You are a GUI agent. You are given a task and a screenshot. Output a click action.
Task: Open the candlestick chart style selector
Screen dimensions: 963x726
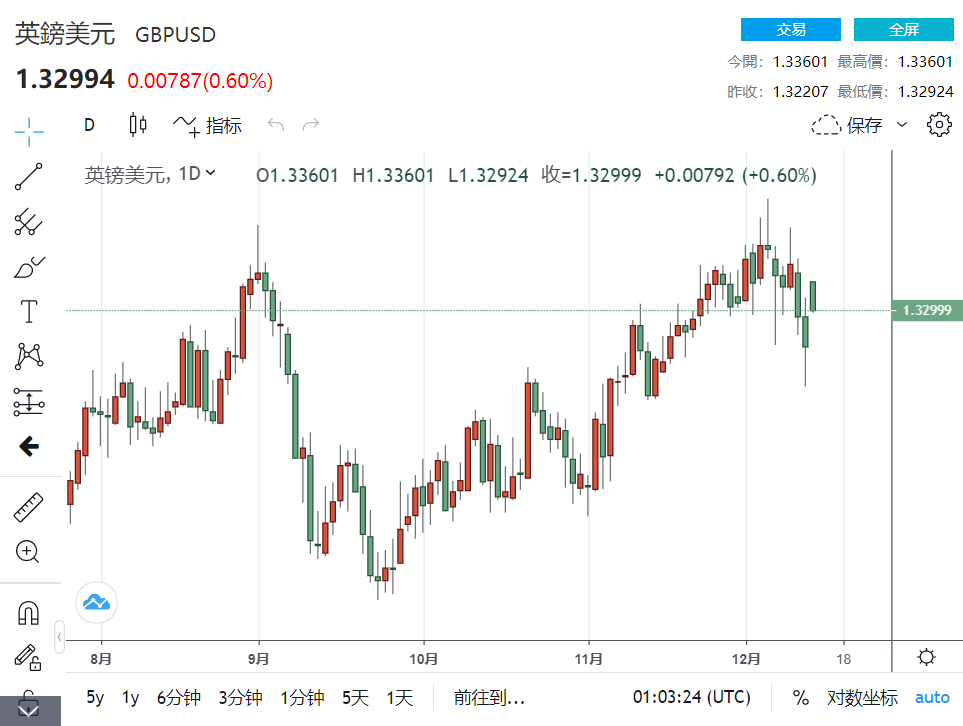tap(138, 125)
